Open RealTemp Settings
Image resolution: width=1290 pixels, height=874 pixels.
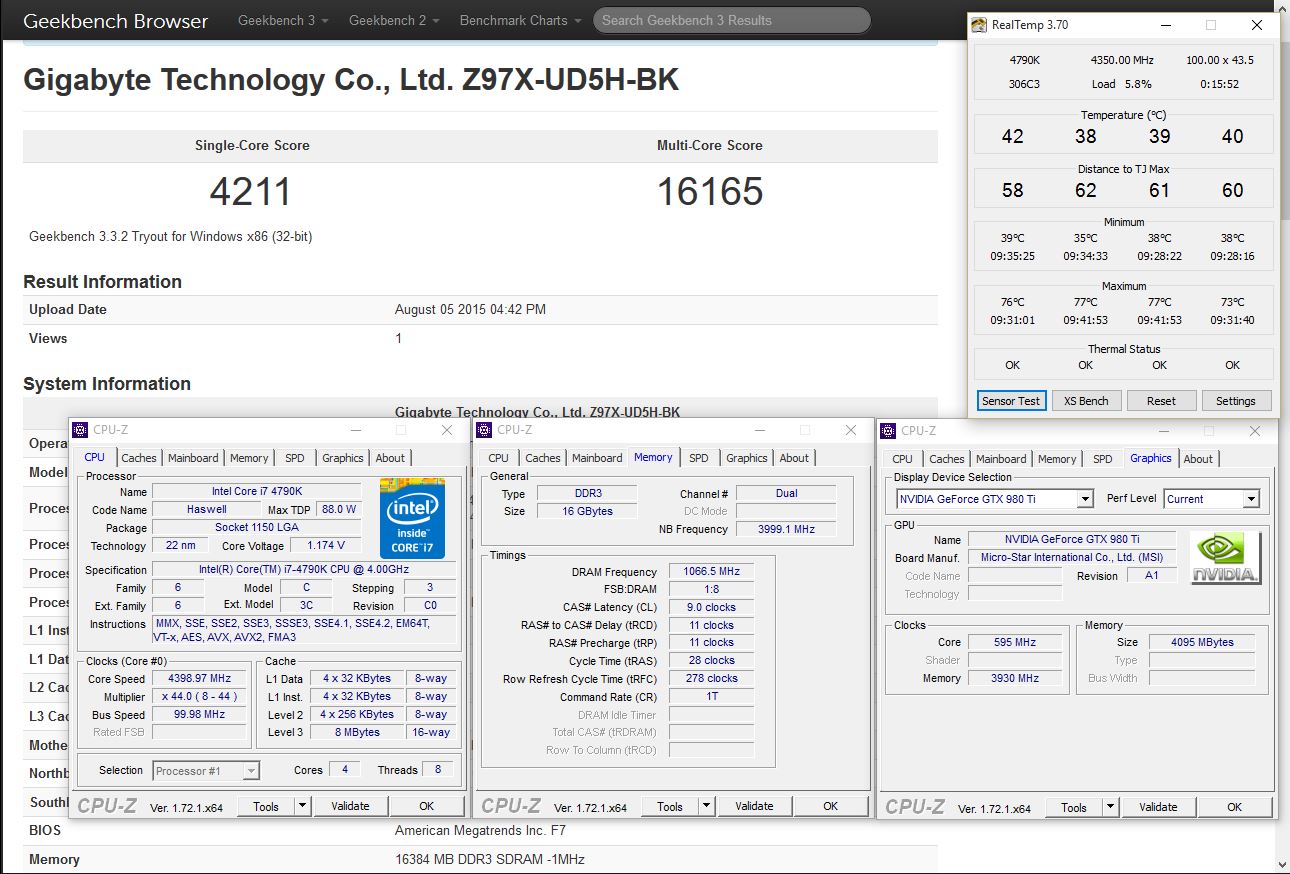(x=1236, y=401)
